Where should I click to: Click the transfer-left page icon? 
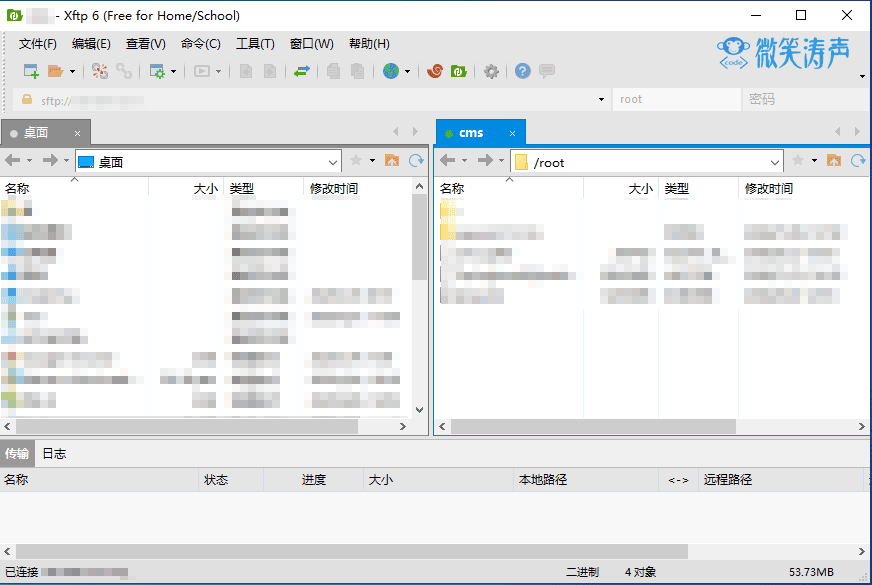(x=246, y=71)
